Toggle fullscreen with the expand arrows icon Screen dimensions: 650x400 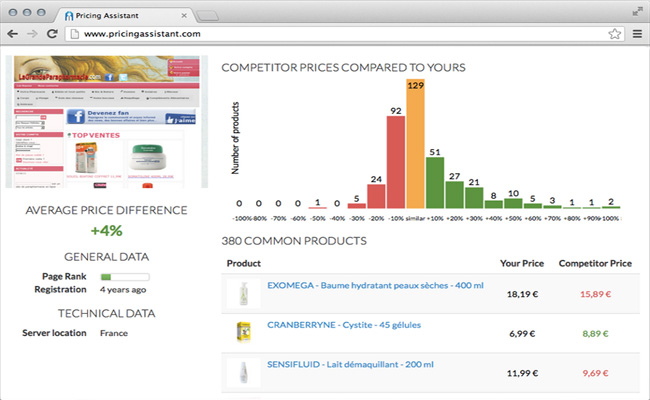pos(638,11)
